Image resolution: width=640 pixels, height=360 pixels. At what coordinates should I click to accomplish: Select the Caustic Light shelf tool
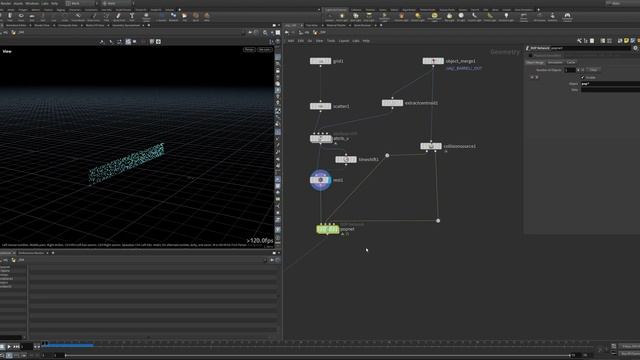[x=474, y=16]
